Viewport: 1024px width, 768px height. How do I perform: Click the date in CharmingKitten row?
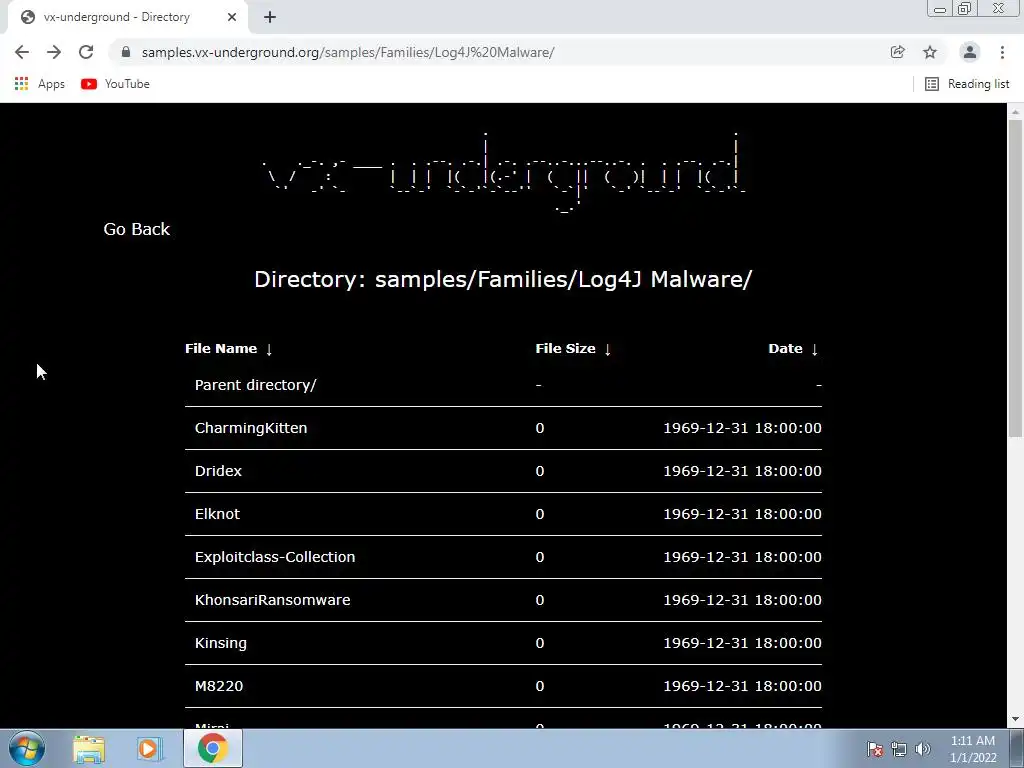tap(743, 428)
